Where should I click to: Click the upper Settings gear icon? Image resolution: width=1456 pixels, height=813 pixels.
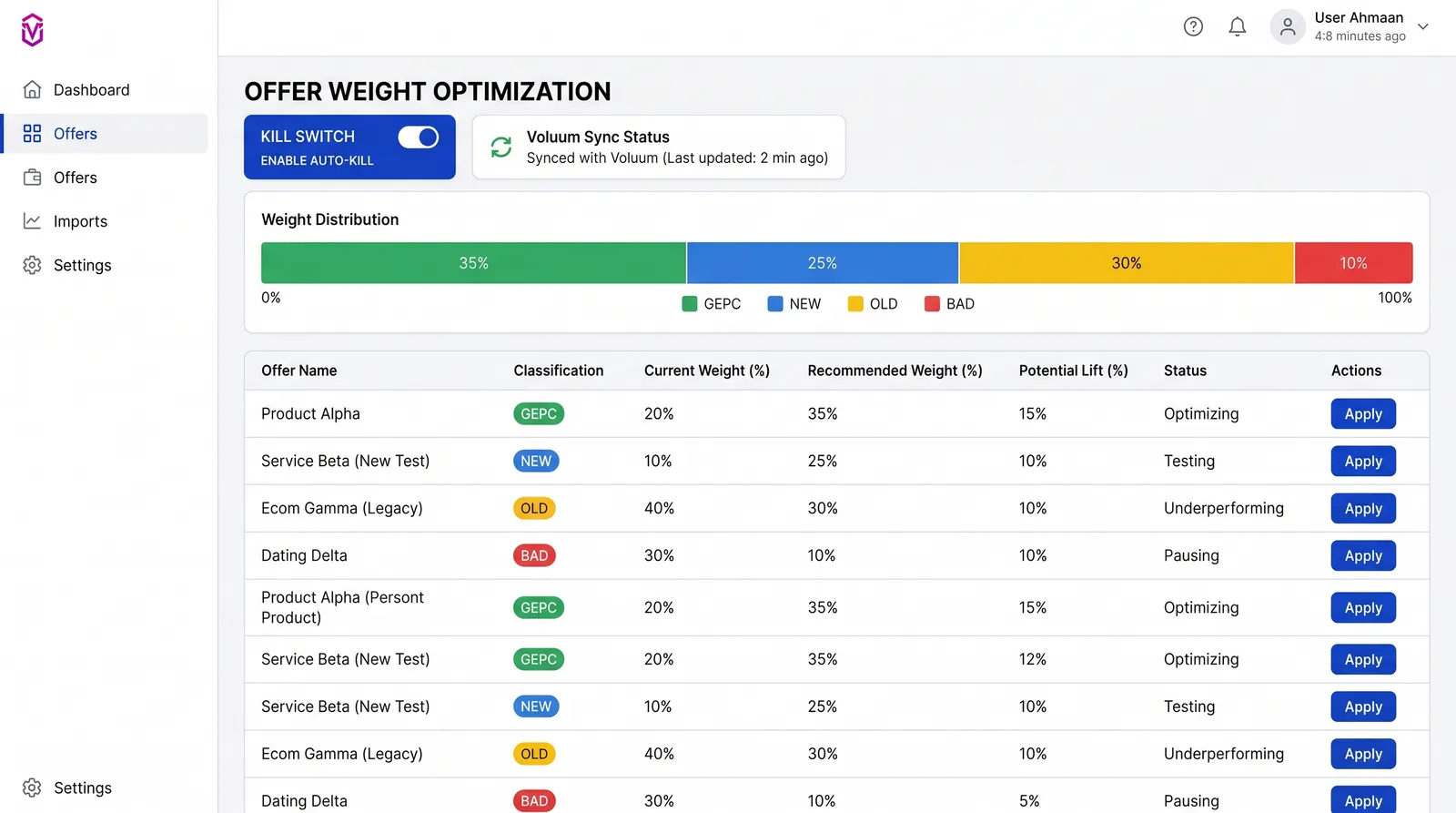click(x=33, y=264)
